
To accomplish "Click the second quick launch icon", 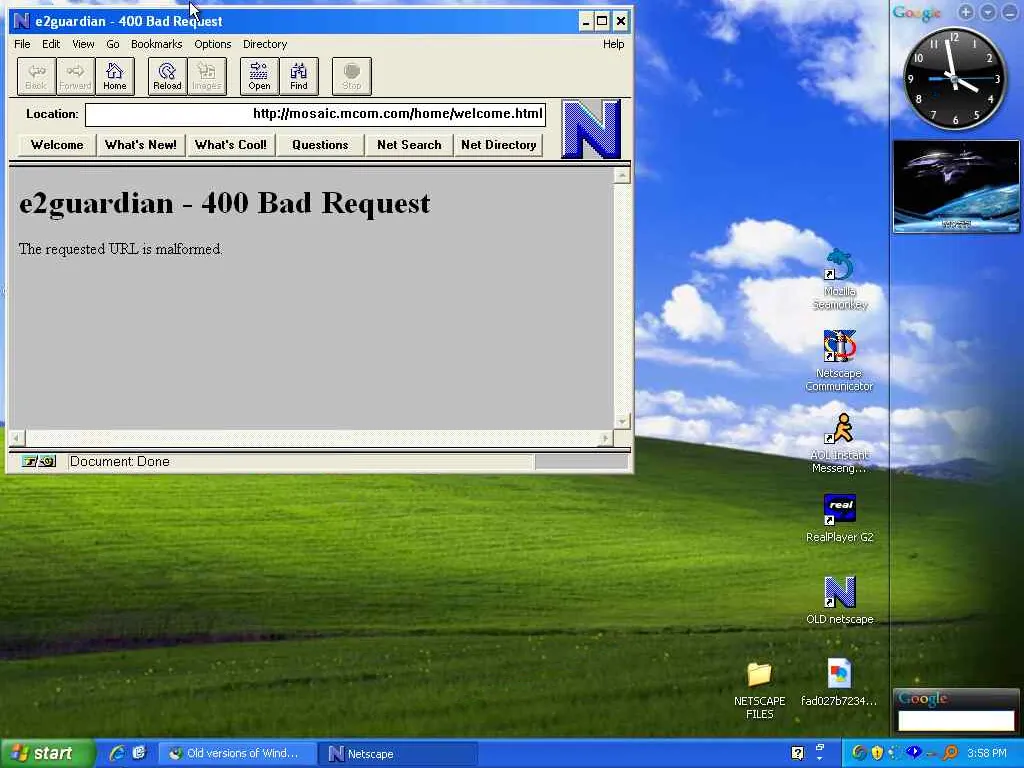I will [139, 753].
